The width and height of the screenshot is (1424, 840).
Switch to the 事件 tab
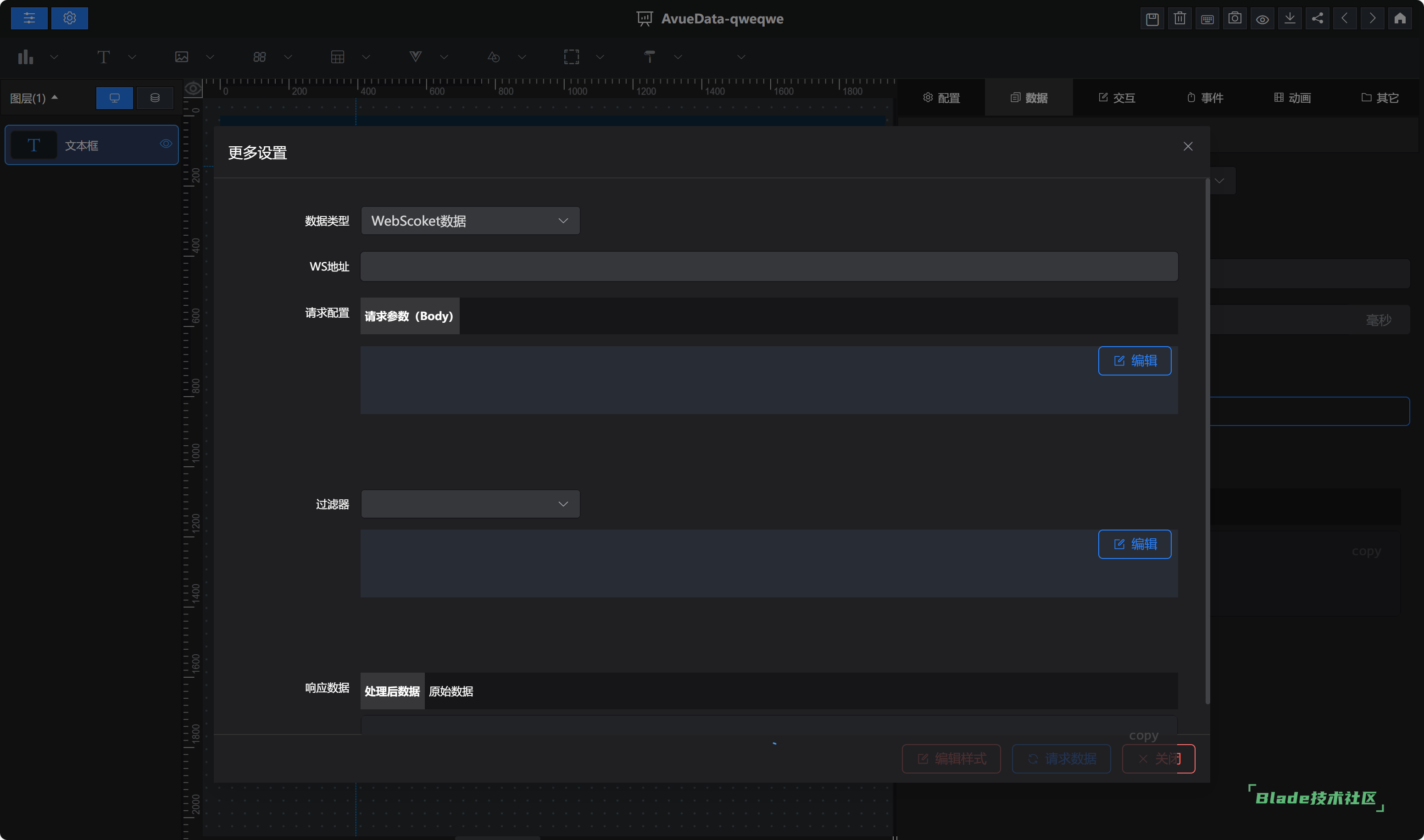[x=1204, y=98]
